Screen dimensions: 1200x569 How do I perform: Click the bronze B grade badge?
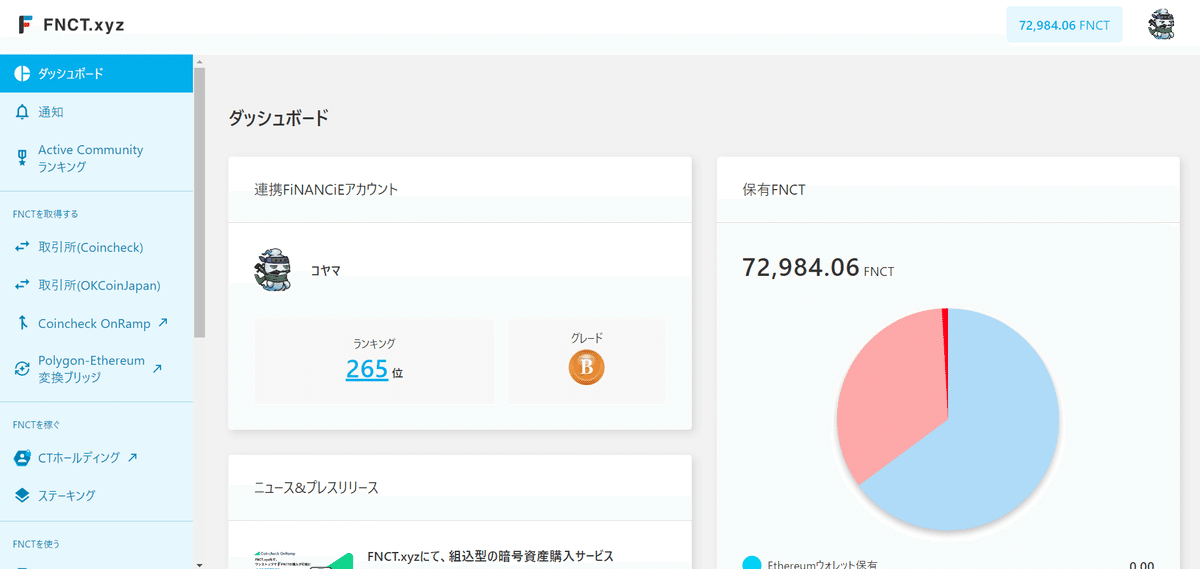pyautogui.click(x=587, y=368)
